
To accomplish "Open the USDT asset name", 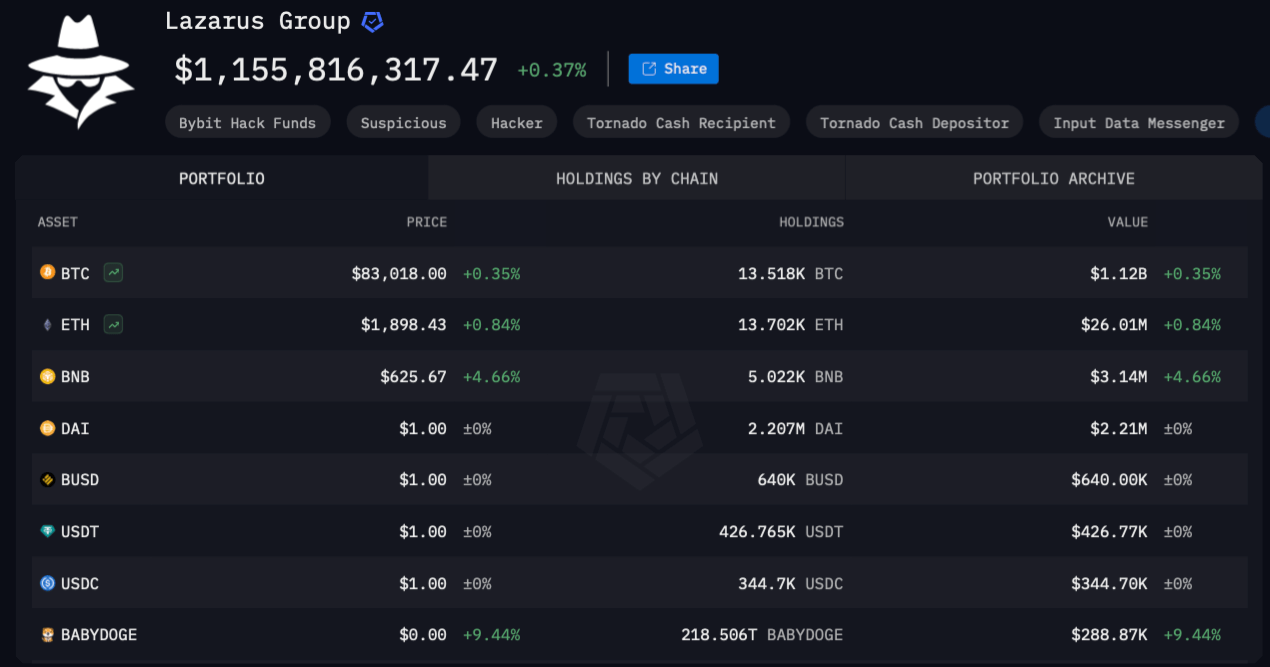I will pos(80,532).
